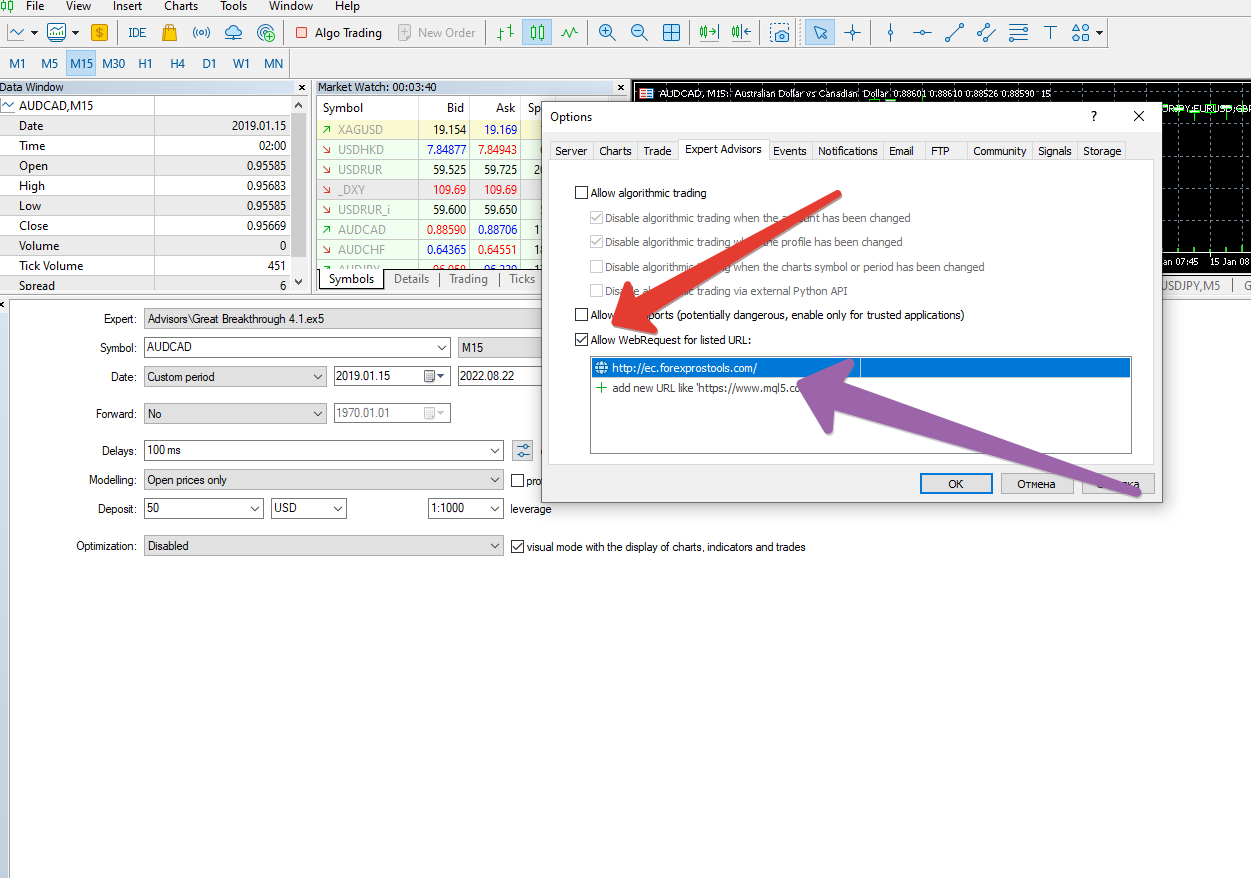Open the Deposit amount 50 dropdown
1251x878 pixels.
tap(256, 508)
